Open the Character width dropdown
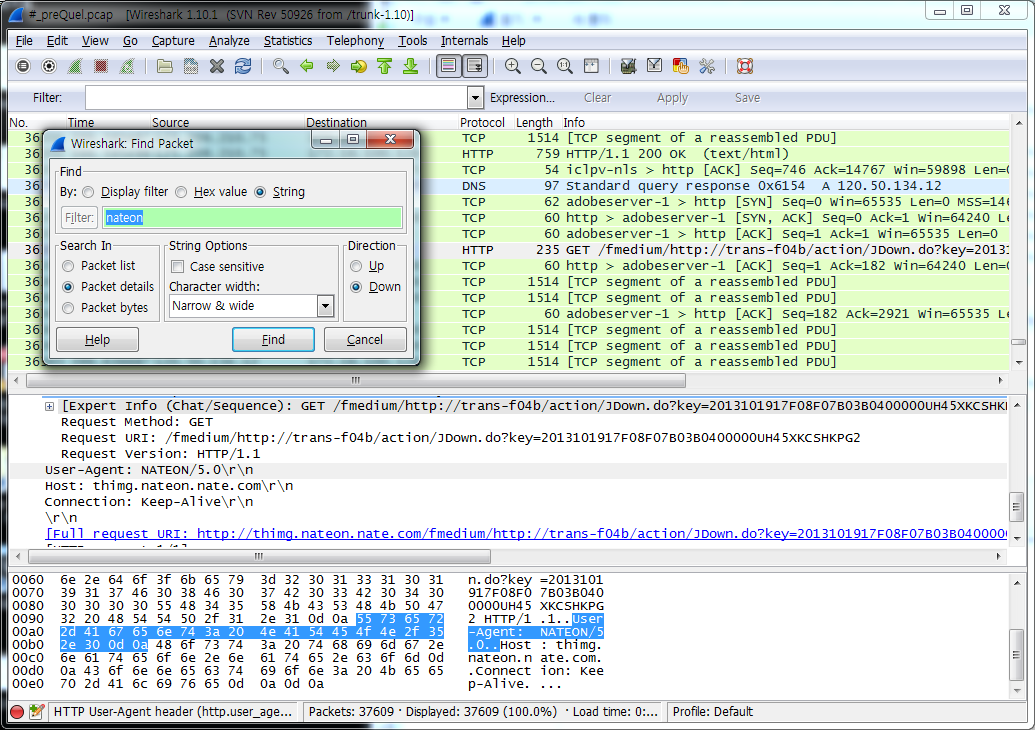The height and width of the screenshot is (730, 1035). pyautogui.click(x=325, y=306)
